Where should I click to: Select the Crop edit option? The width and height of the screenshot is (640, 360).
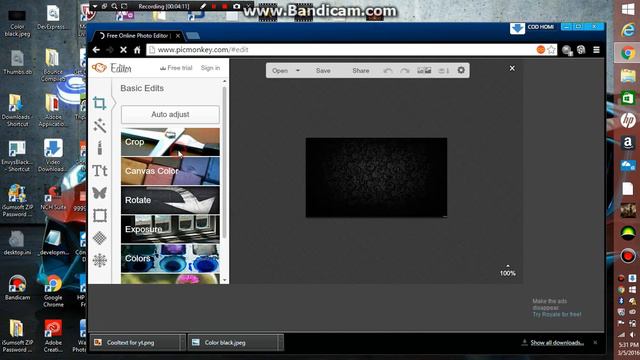170,142
